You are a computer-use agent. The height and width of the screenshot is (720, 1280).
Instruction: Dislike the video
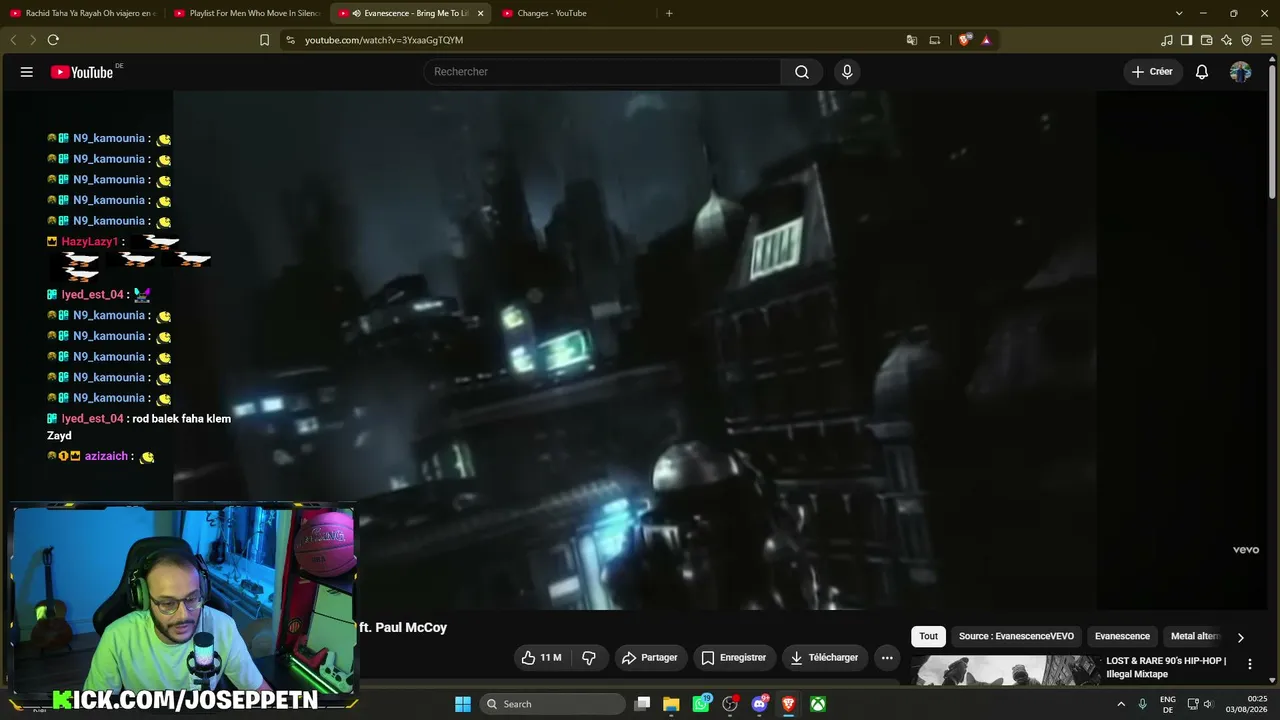pyautogui.click(x=589, y=658)
